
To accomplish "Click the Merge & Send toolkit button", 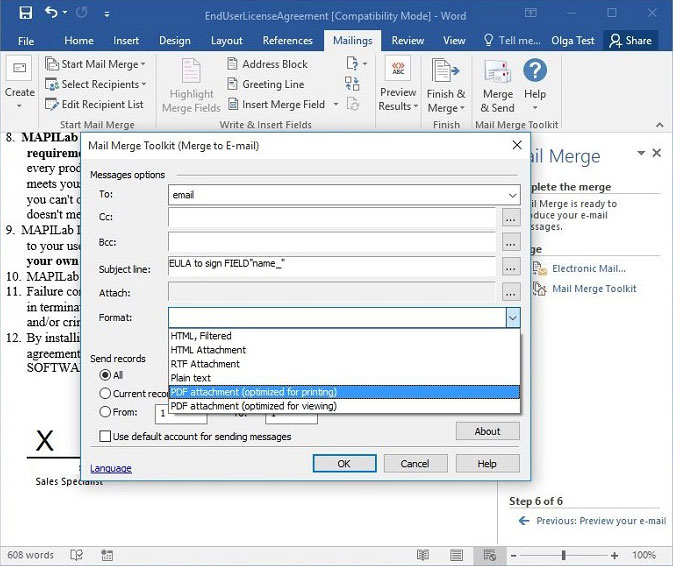I will coord(497,86).
